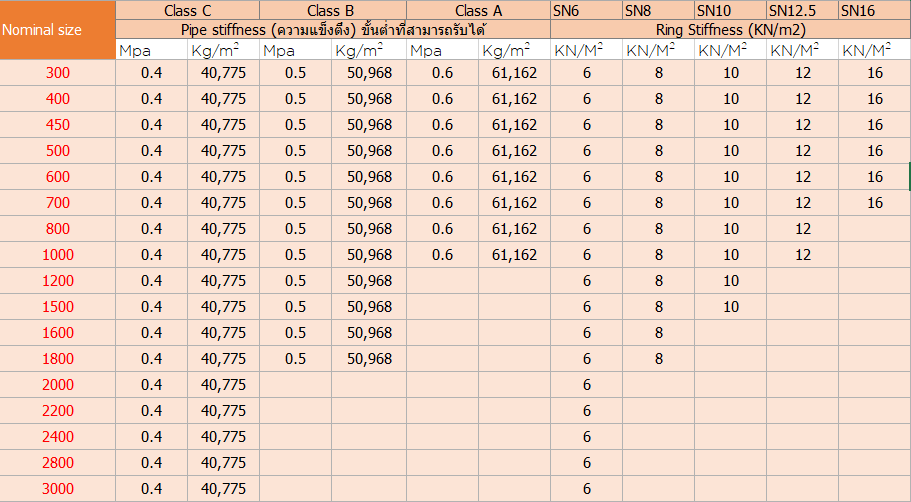The height and width of the screenshot is (502, 911).
Task: Select the SN6 column header cell
Action: click(x=586, y=10)
